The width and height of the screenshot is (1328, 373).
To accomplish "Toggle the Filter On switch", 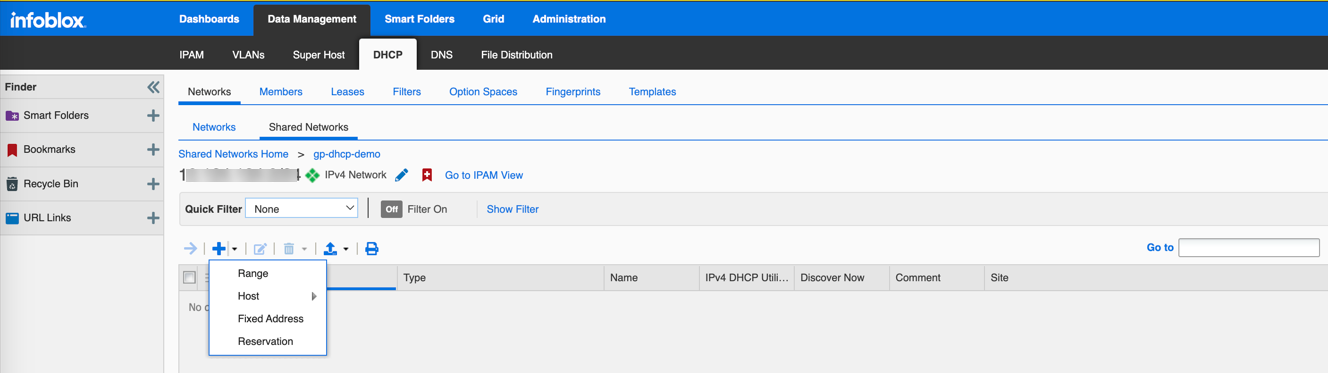I will click(391, 209).
